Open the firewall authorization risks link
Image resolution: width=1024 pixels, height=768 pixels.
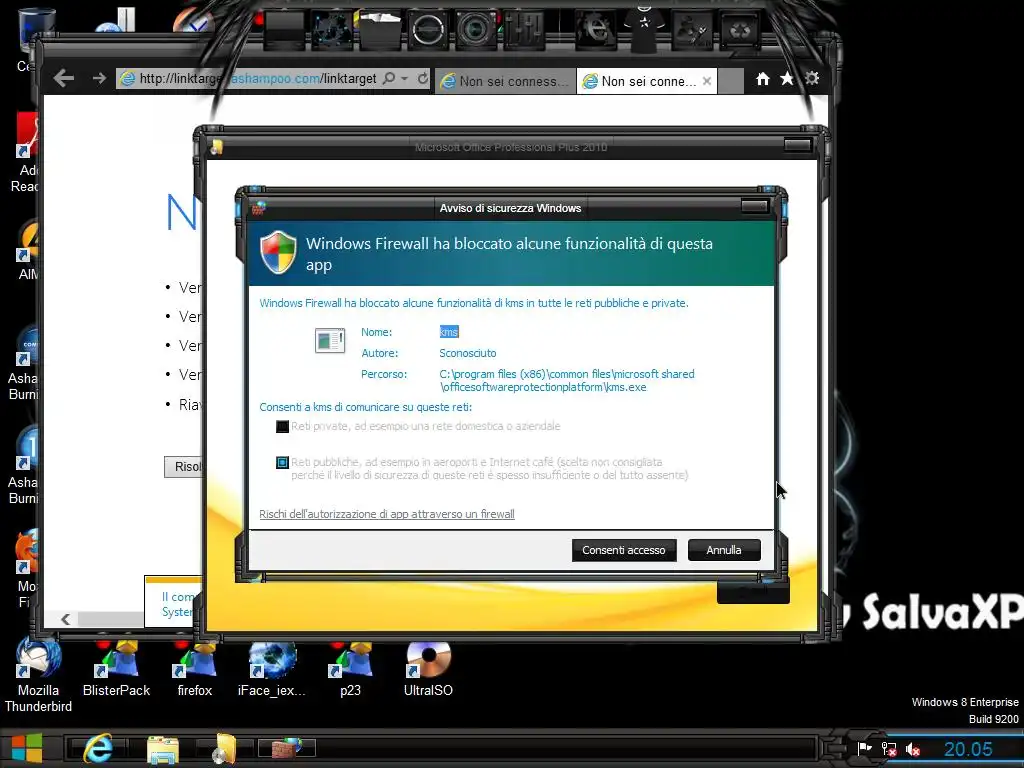pyautogui.click(x=387, y=514)
